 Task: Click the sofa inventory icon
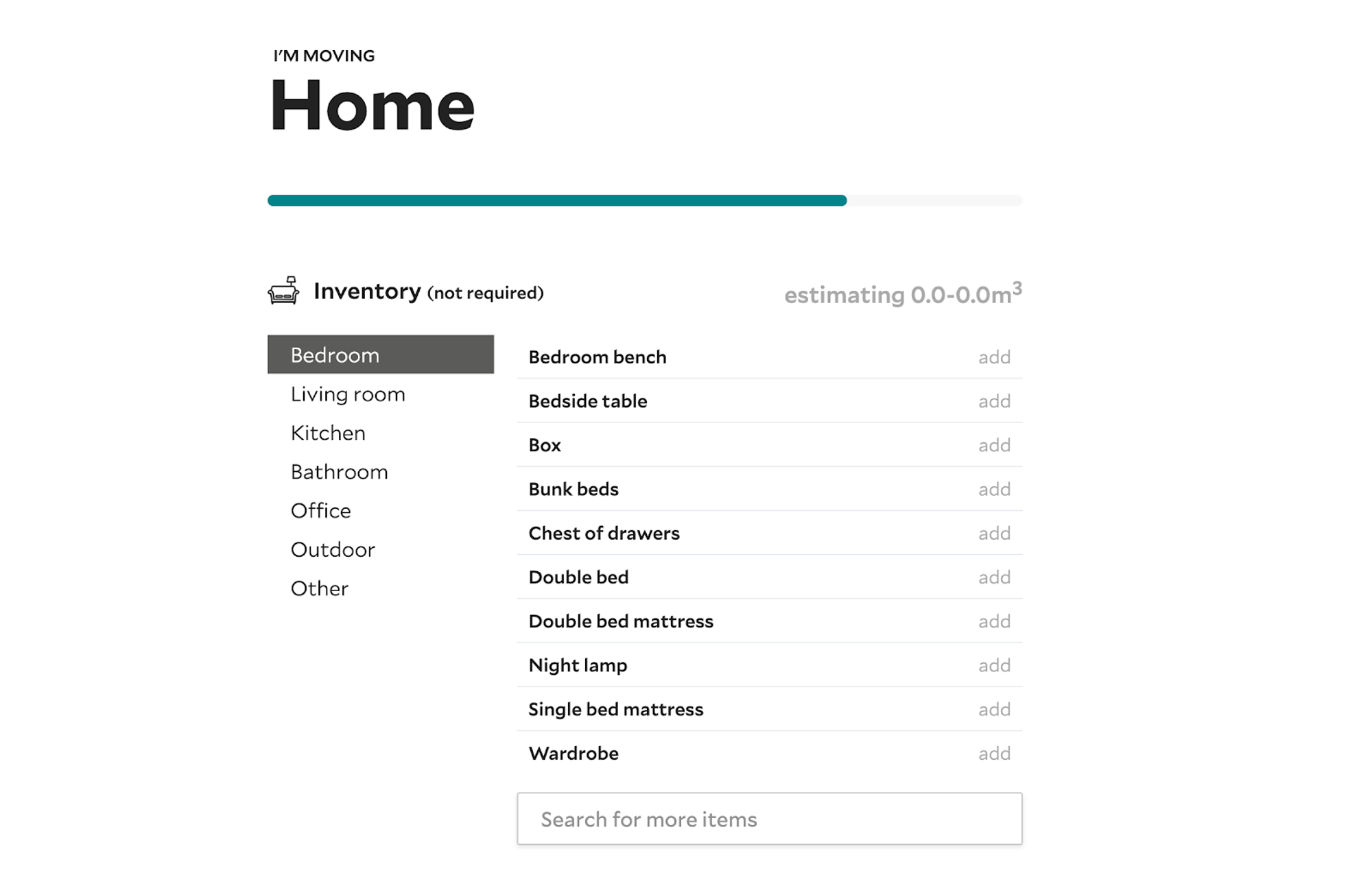[x=283, y=291]
